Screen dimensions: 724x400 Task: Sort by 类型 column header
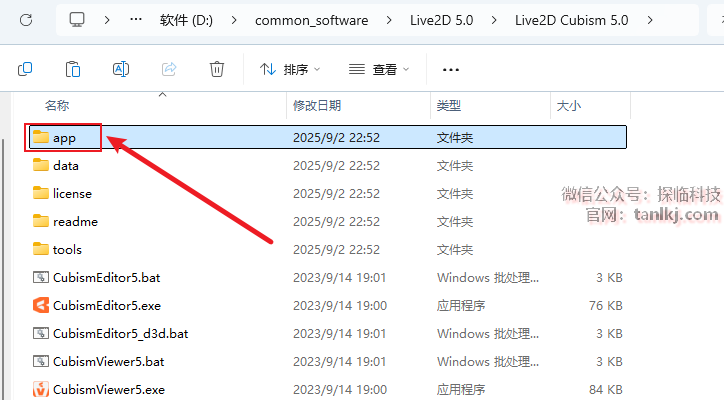449,106
